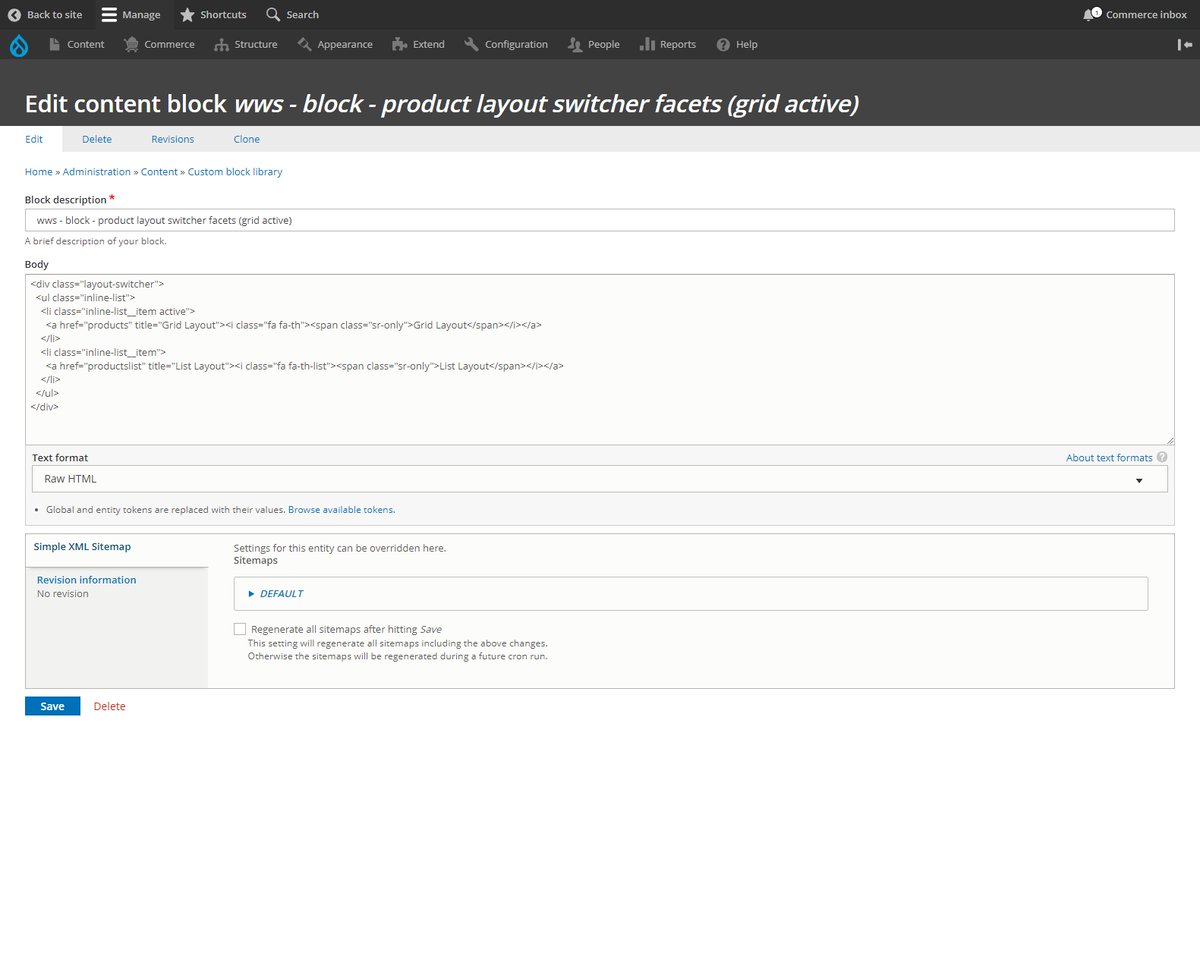Viewport: 1200px width, 956px height.
Task: Check Regenerate all sitemaps after hitting Save
Action: point(240,629)
